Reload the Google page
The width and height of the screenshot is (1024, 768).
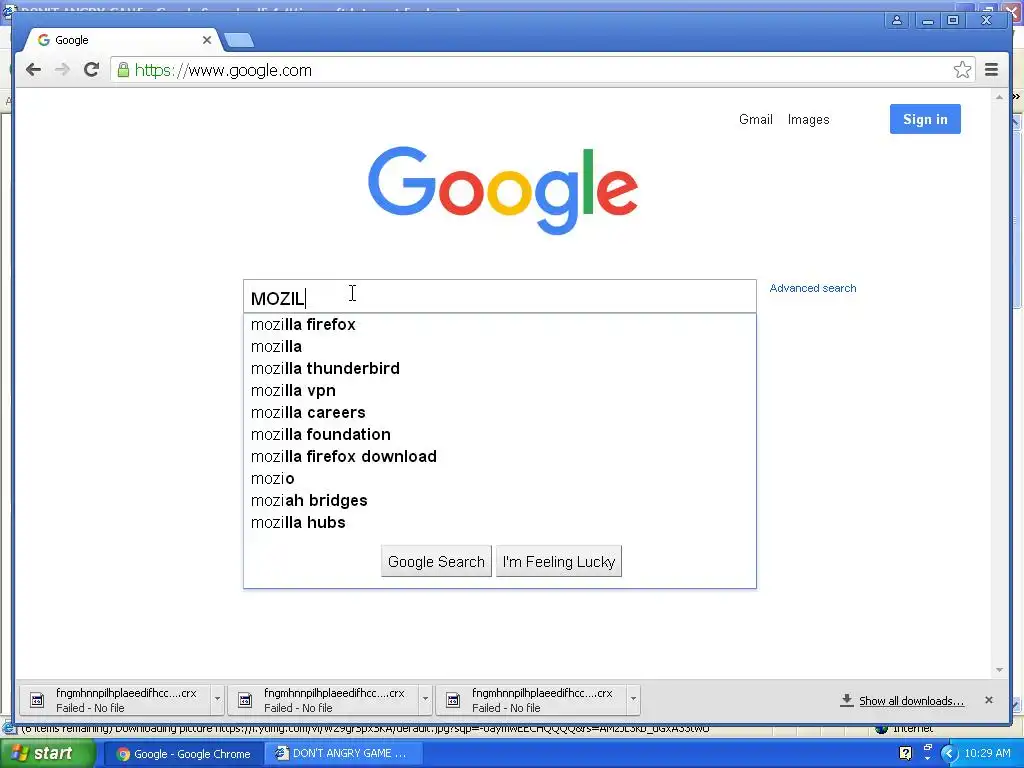[x=91, y=70]
